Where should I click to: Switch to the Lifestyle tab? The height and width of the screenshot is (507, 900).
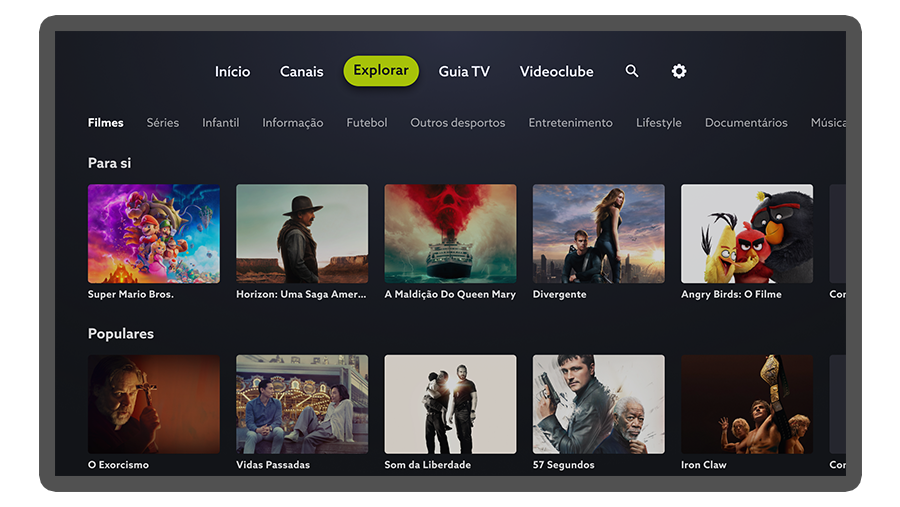(659, 123)
